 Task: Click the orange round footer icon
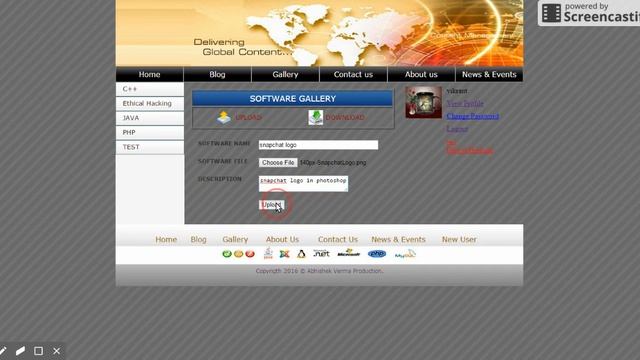click(x=238, y=254)
